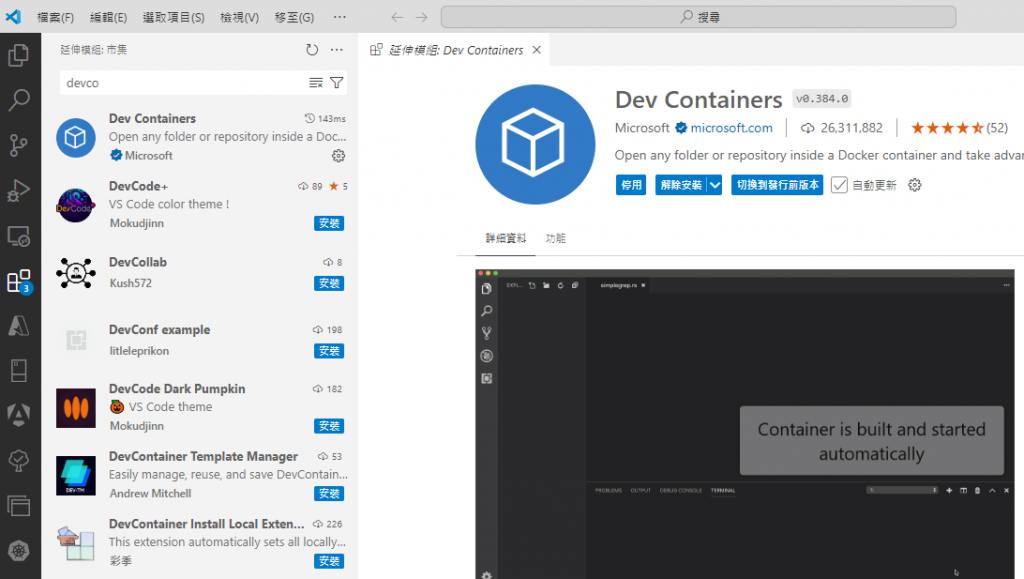Open the tree-shaped icon in activity bar
This screenshot has width=1024, height=579.
(18, 461)
